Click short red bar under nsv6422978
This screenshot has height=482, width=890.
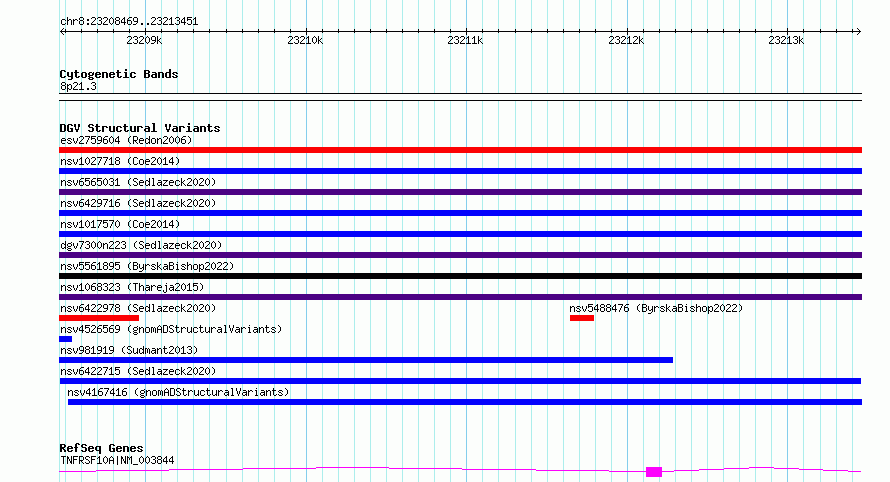[99, 318]
